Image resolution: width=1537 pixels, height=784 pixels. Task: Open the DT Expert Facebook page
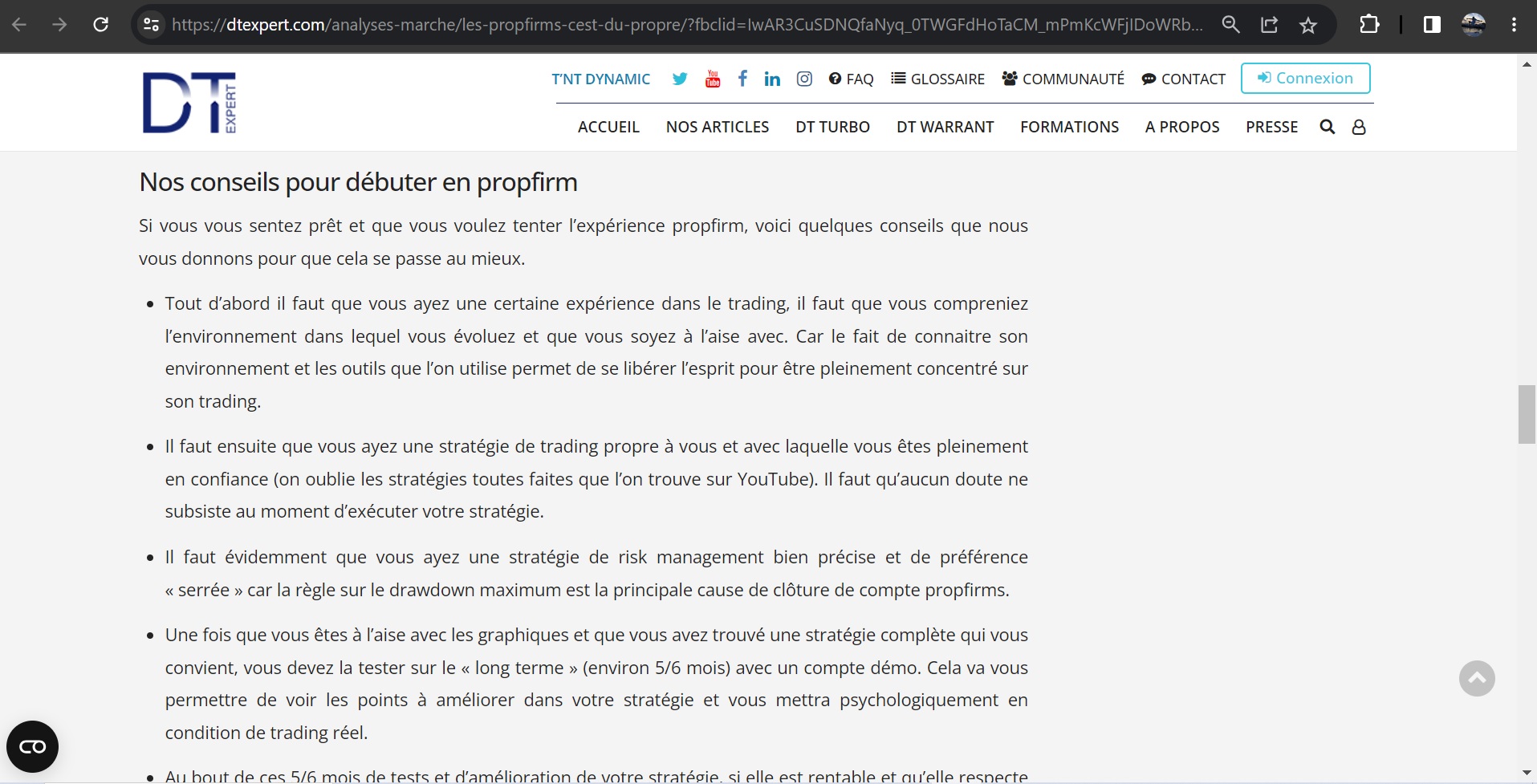pyautogui.click(x=742, y=79)
